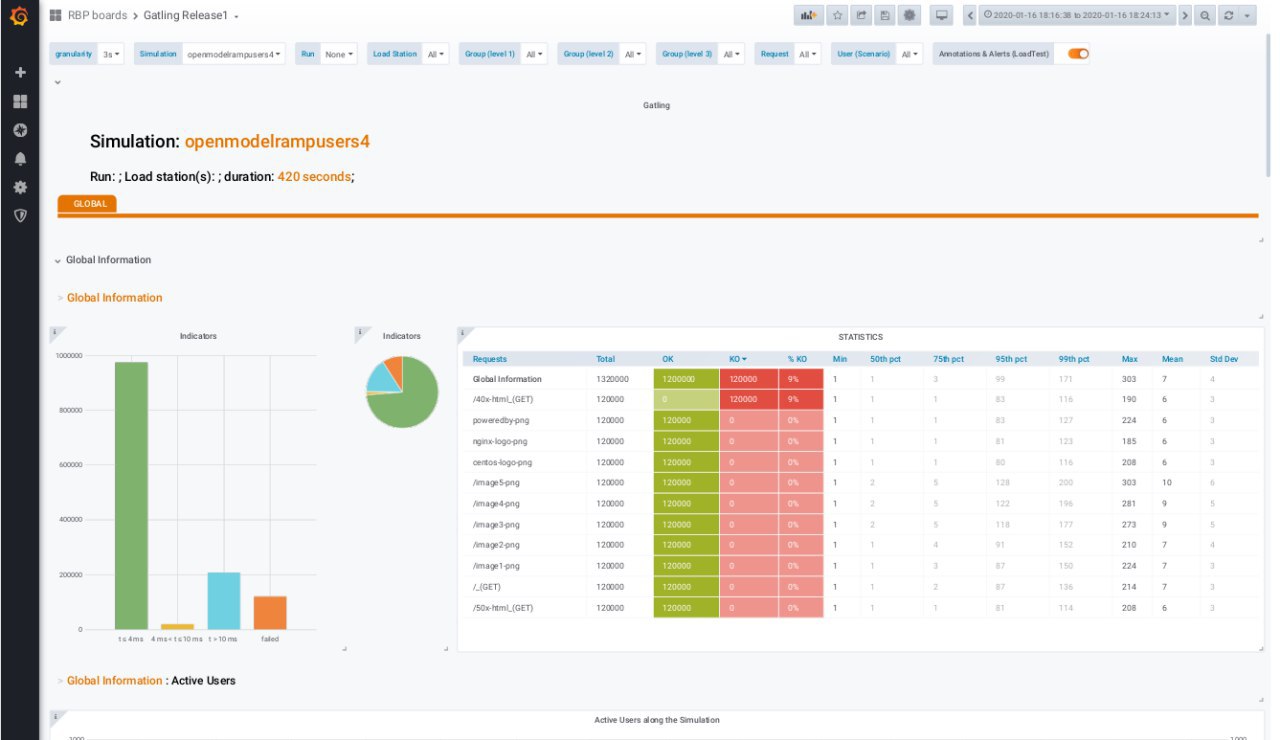Click red KO 120000 cell for Global Information
The height and width of the screenshot is (740, 1280).
click(x=749, y=379)
